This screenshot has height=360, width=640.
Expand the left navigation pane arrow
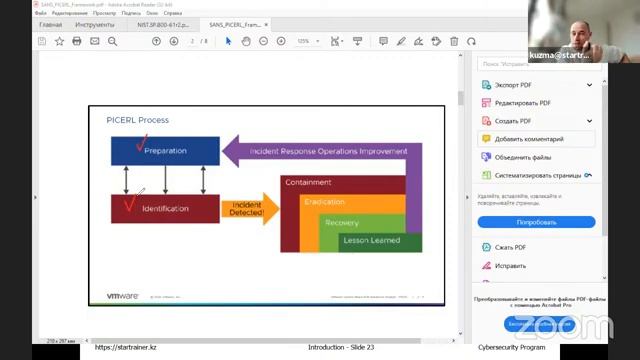35,198
